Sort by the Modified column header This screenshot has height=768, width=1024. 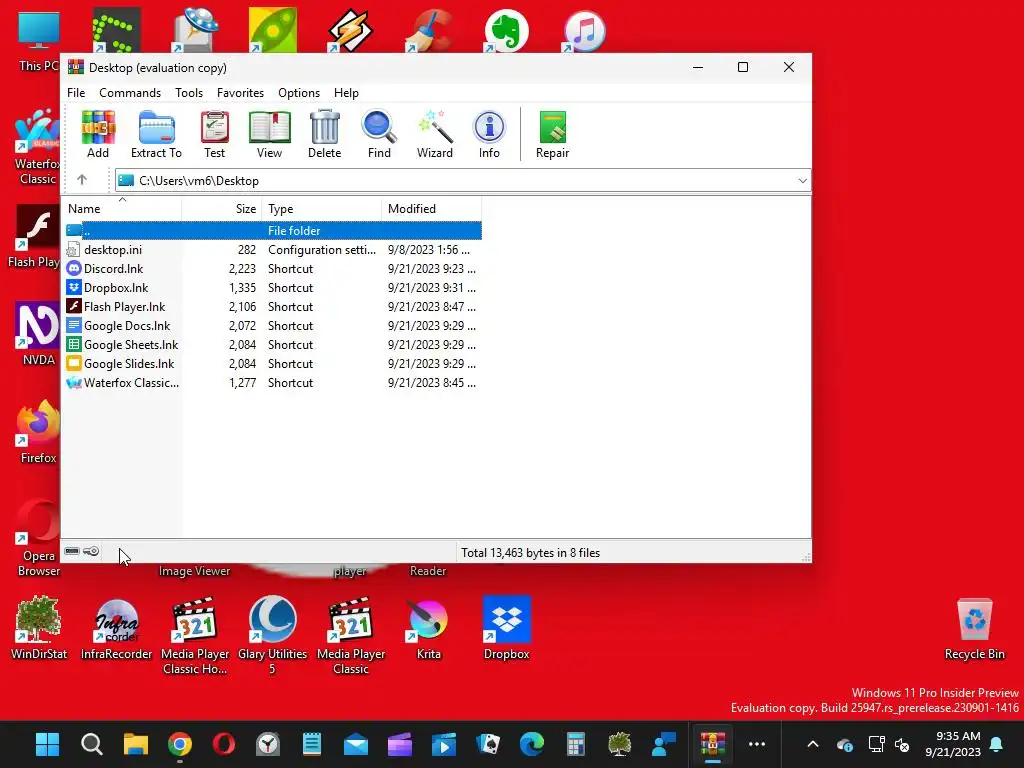coord(432,209)
